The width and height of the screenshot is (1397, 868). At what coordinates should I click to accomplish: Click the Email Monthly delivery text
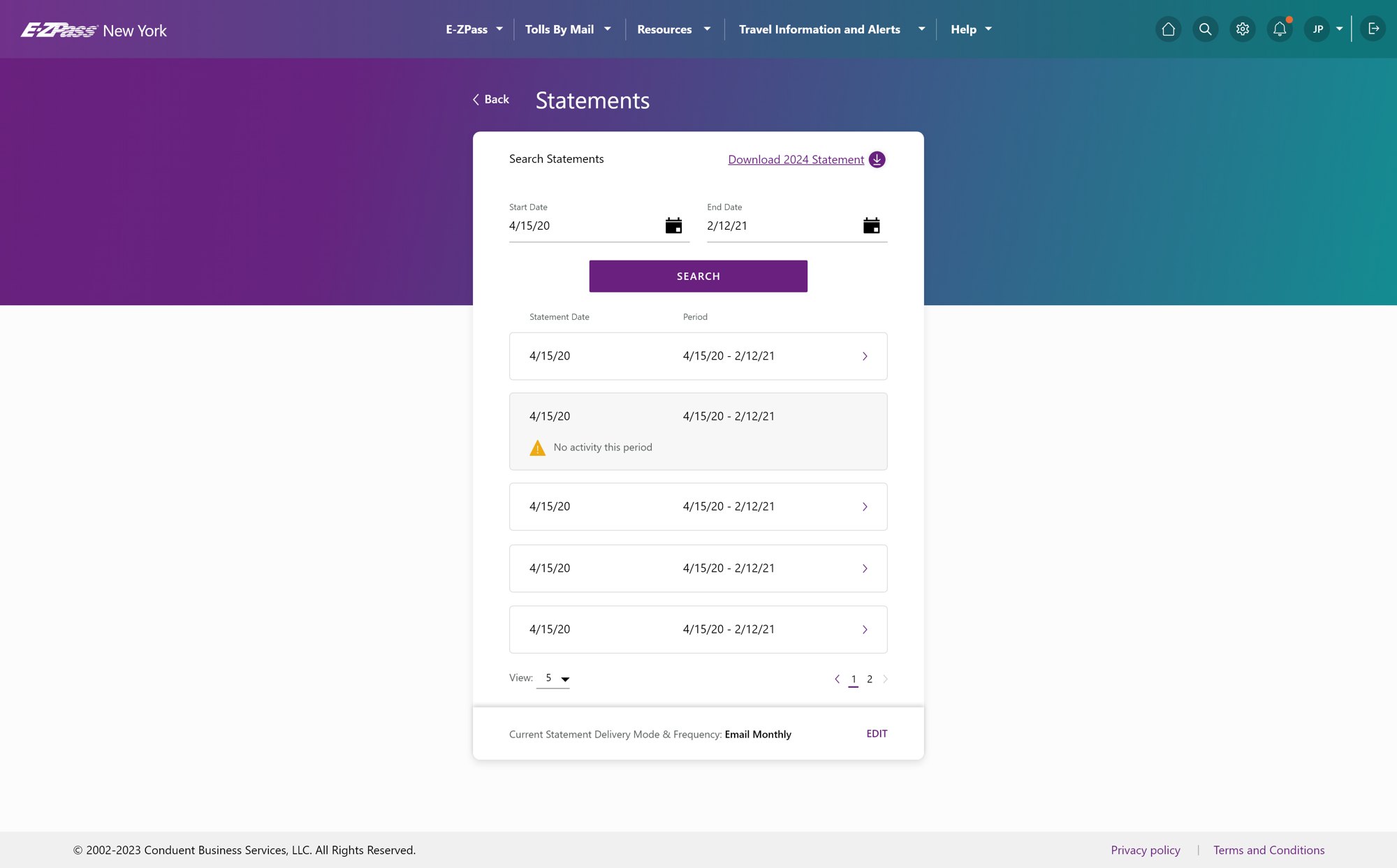pyautogui.click(x=758, y=734)
